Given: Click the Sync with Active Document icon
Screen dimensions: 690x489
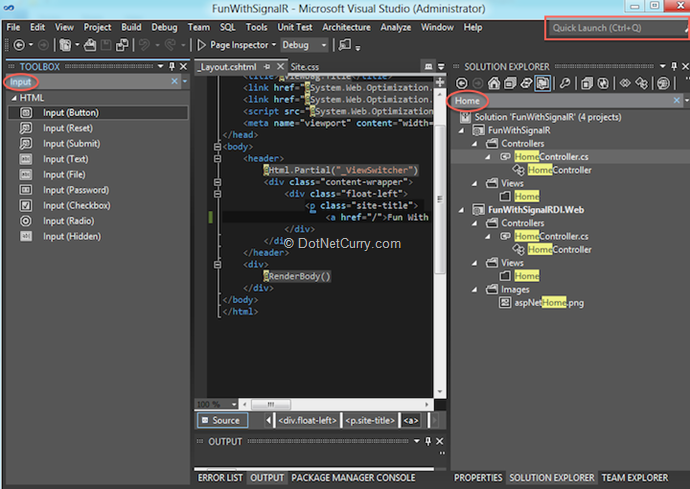Looking at the screenshot, I should (526, 83).
